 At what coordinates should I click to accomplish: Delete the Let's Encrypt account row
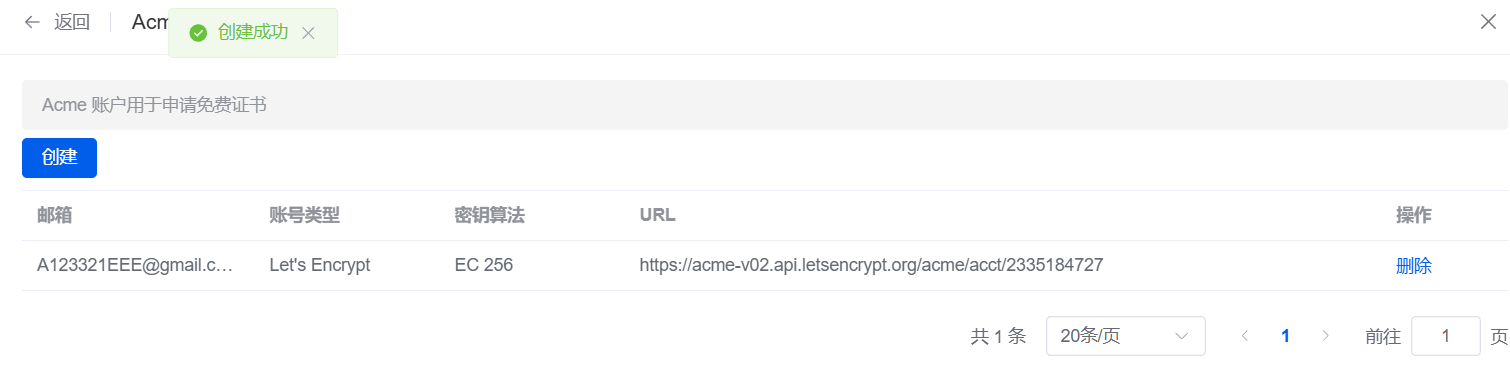pos(1414,265)
